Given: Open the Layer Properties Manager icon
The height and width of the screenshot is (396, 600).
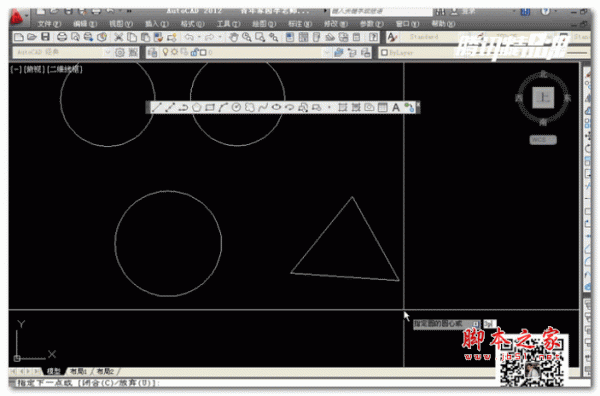Looking at the screenshot, I should [152, 52].
